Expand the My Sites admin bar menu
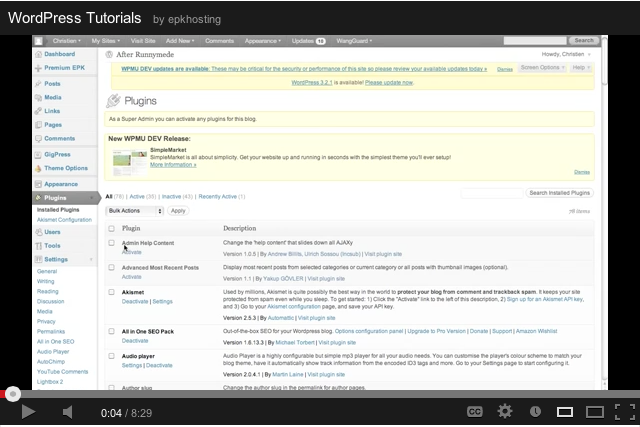Viewport: 640px width, 427px height. click(x=106, y=41)
